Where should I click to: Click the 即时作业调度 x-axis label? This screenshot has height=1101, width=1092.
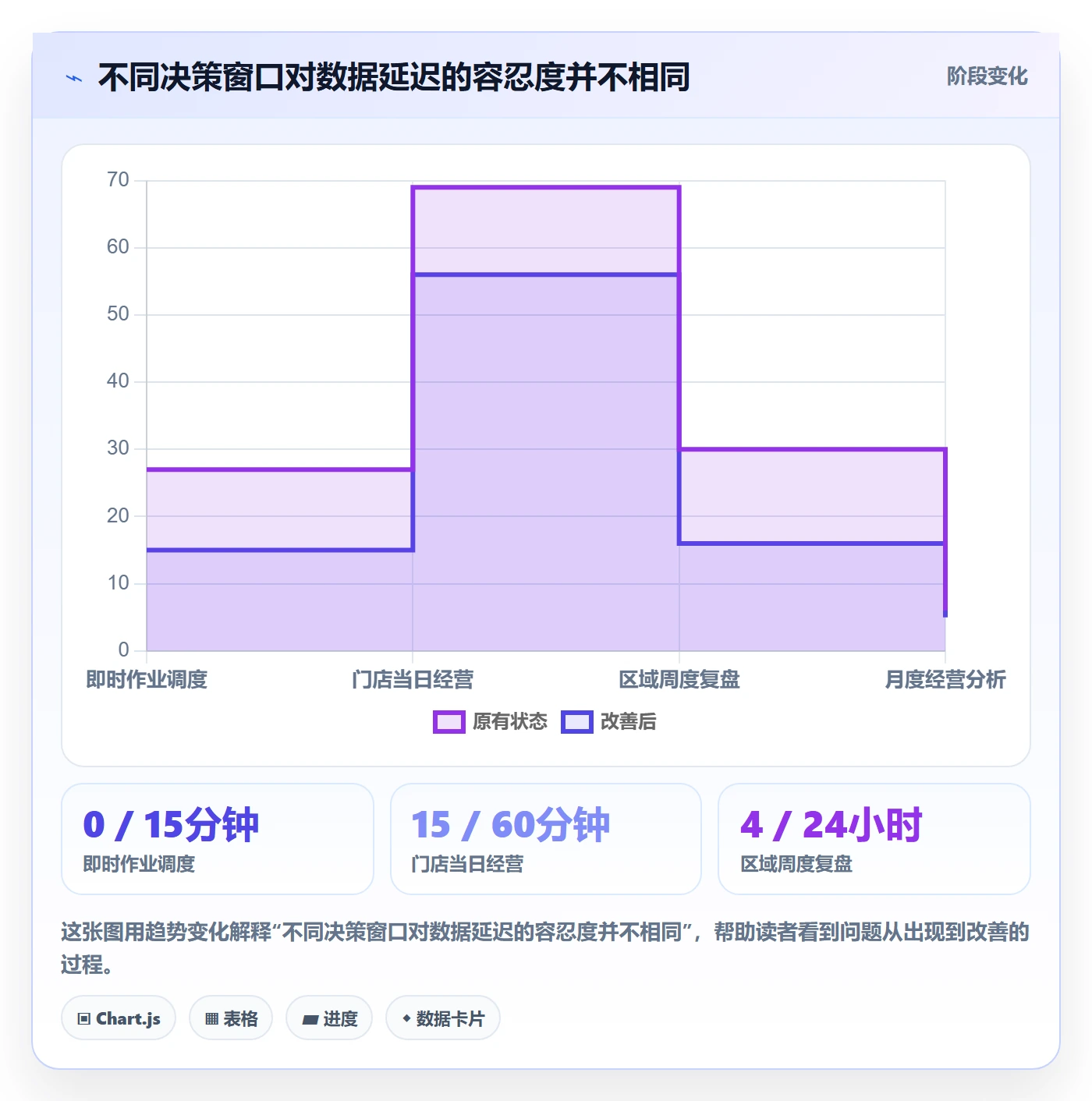tap(147, 680)
